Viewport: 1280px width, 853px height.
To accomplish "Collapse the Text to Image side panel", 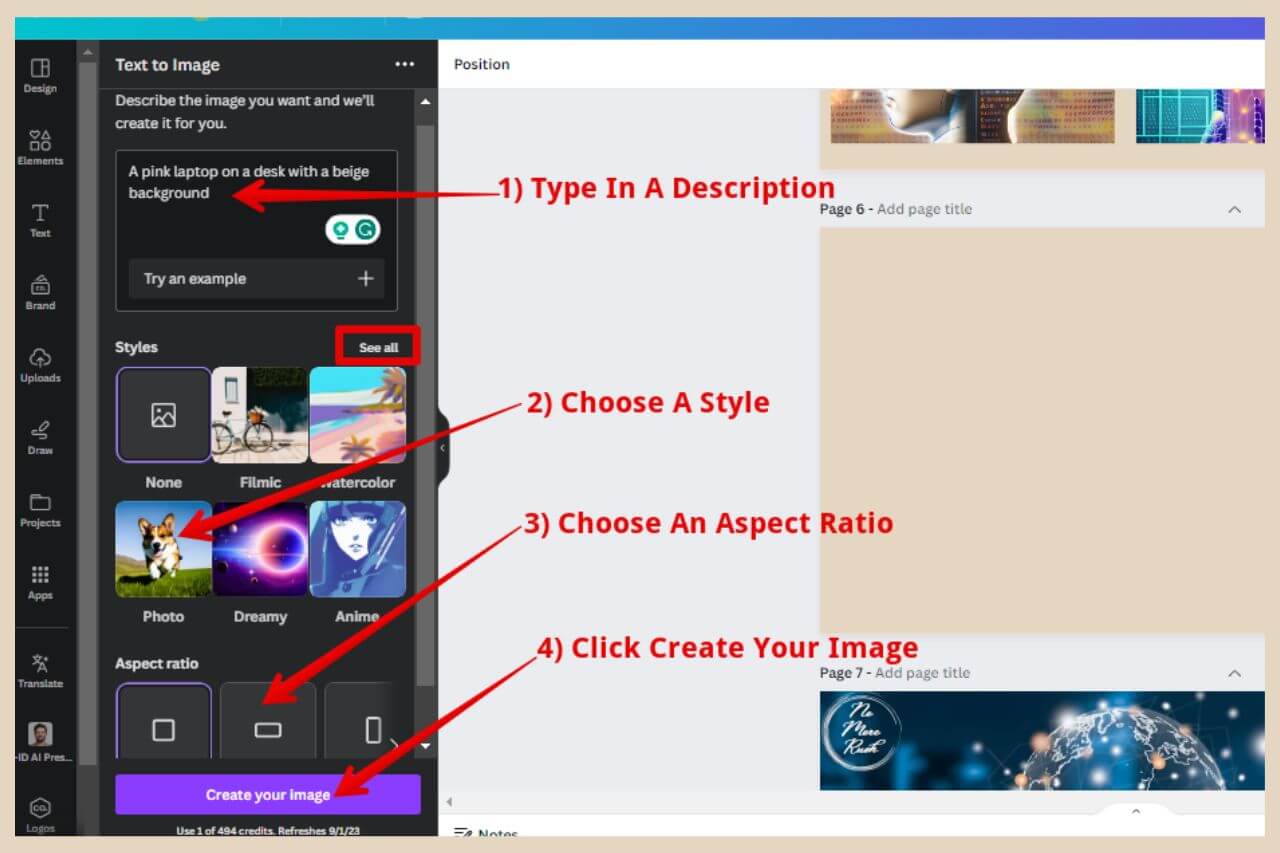I will 443,449.
